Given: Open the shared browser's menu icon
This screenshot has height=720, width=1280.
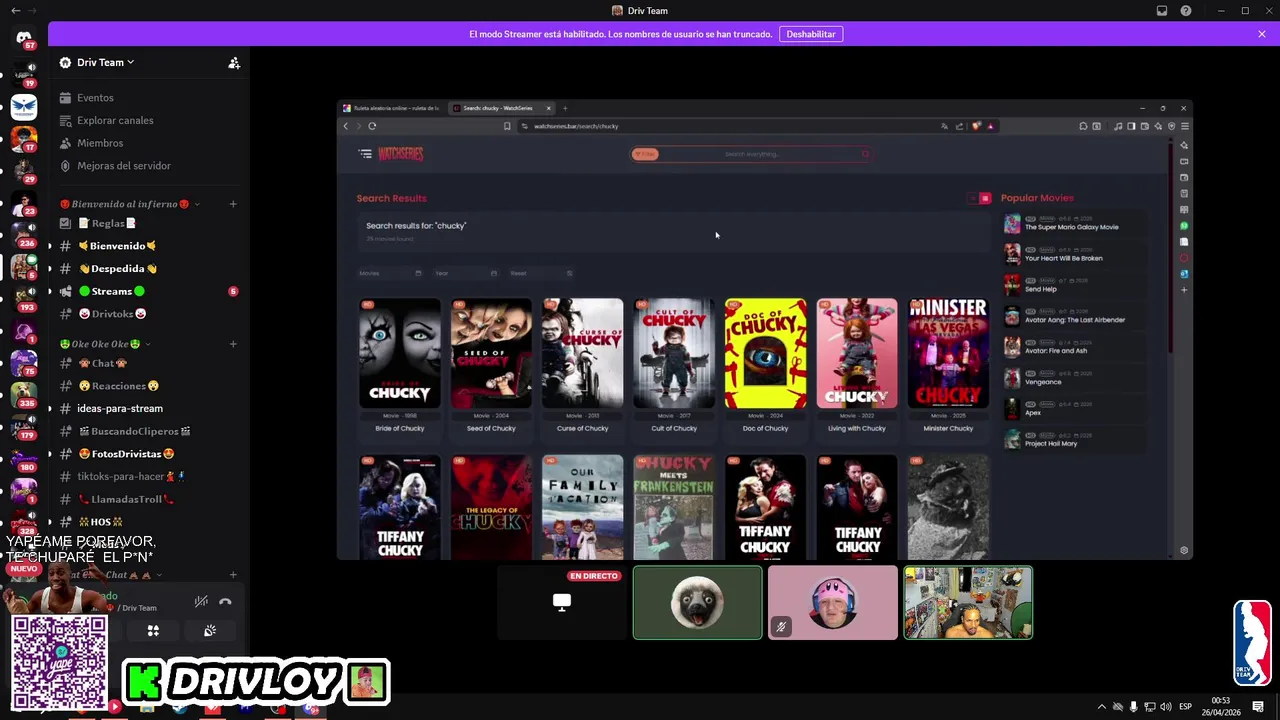Looking at the screenshot, I should 1185,126.
